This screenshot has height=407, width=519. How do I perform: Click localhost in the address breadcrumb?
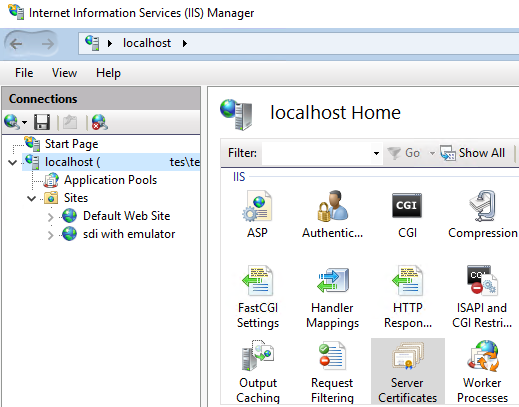coord(147,43)
